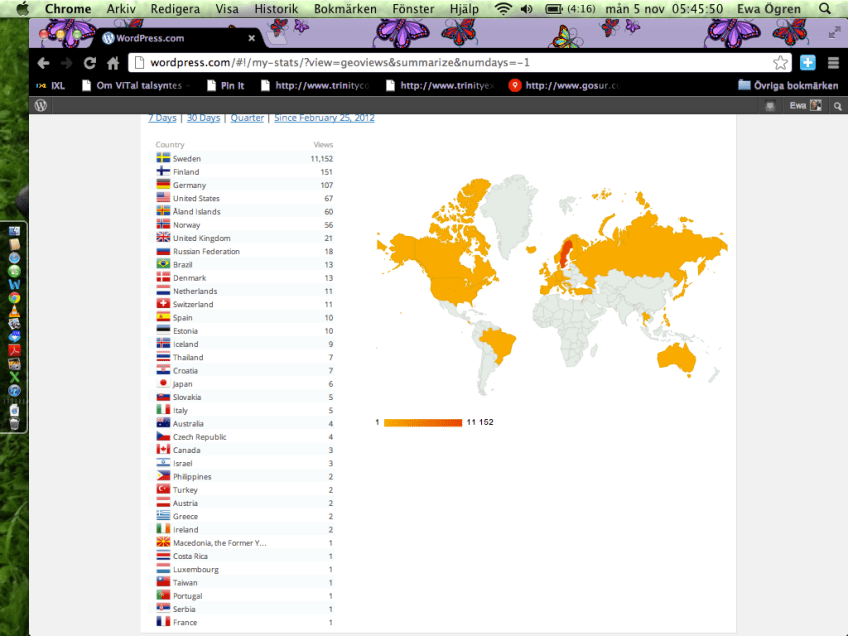This screenshot has height=636, width=848.
Task: Open Finder from the dock
Action: point(14,232)
